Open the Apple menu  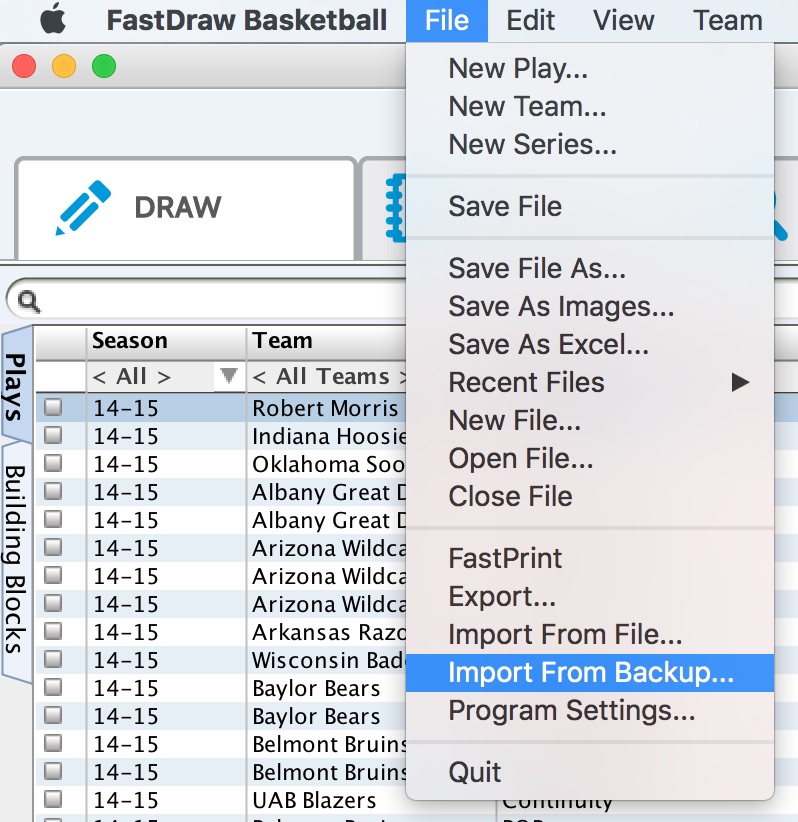53,20
